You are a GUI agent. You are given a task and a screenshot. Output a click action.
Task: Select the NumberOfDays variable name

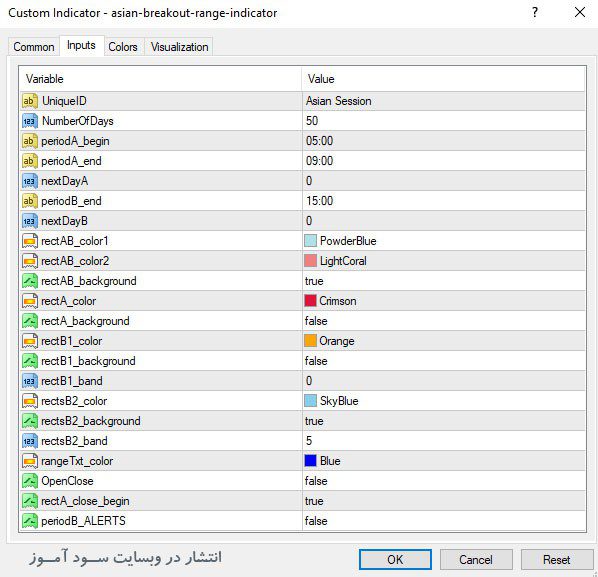point(77,121)
